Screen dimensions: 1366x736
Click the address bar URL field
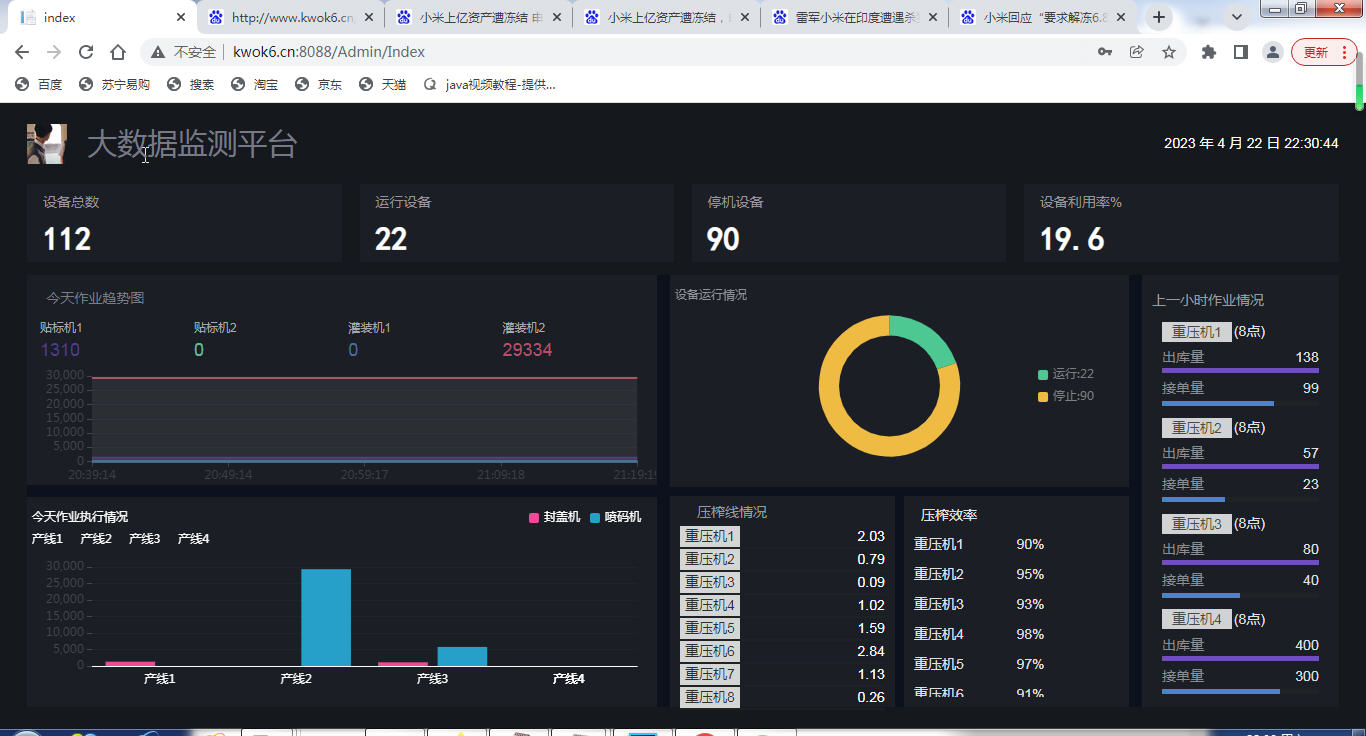pyautogui.click(x=600, y=52)
